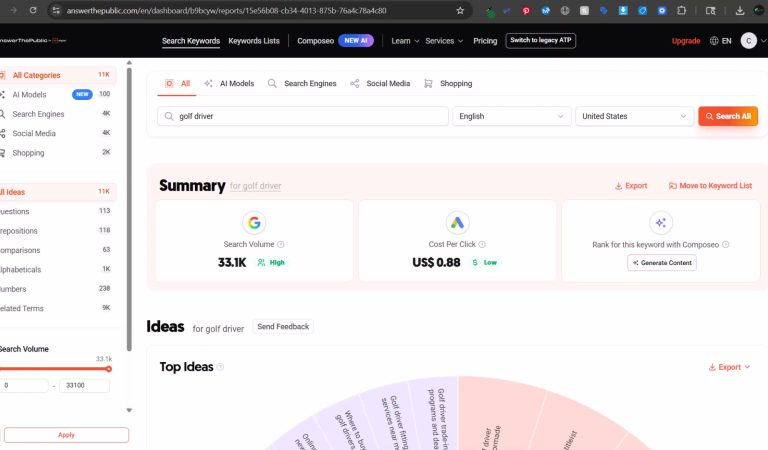Screen dimensions: 768x450
Task: Expand the Services menu
Action: 444,41
